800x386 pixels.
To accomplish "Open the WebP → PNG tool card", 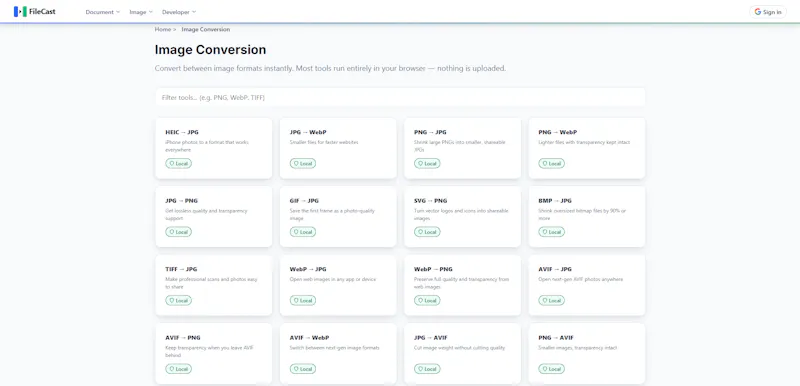I will pos(463,285).
